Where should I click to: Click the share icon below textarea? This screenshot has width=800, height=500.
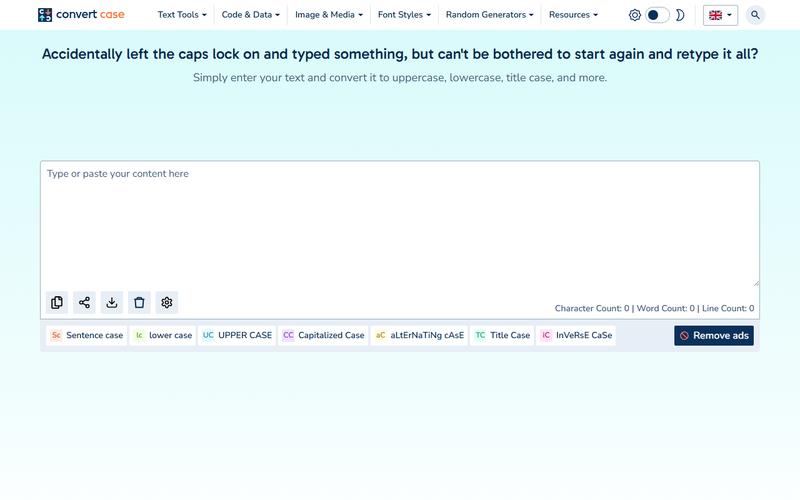(85, 303)
